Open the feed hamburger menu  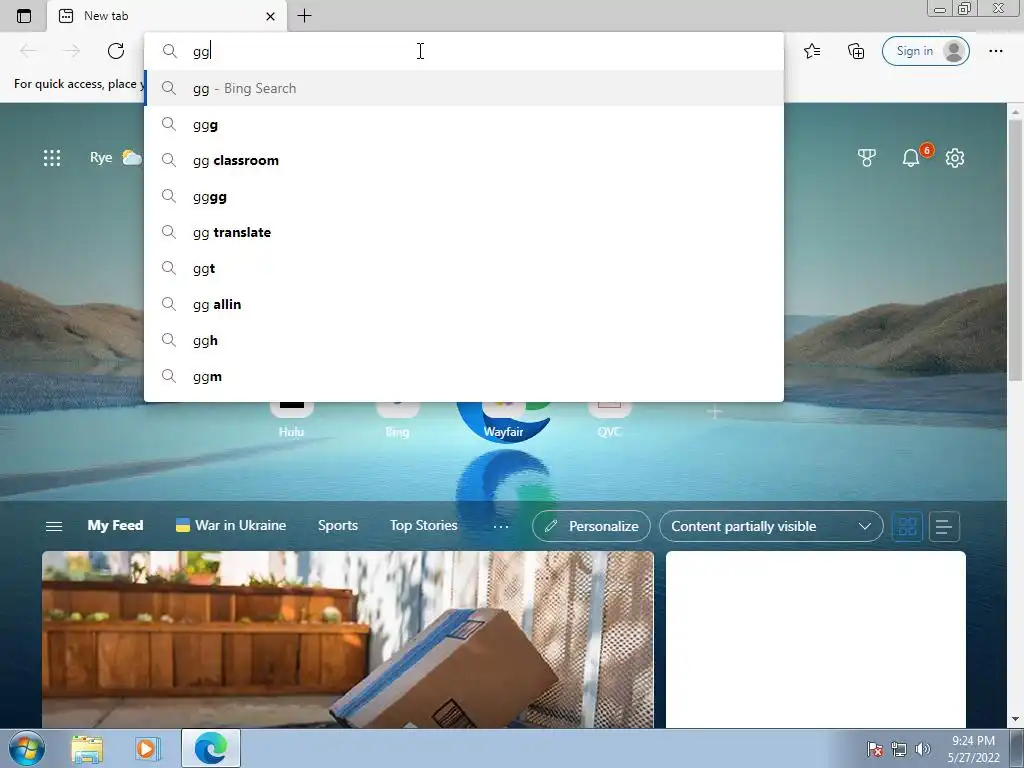pyautogui.click(x=54, y=526)
